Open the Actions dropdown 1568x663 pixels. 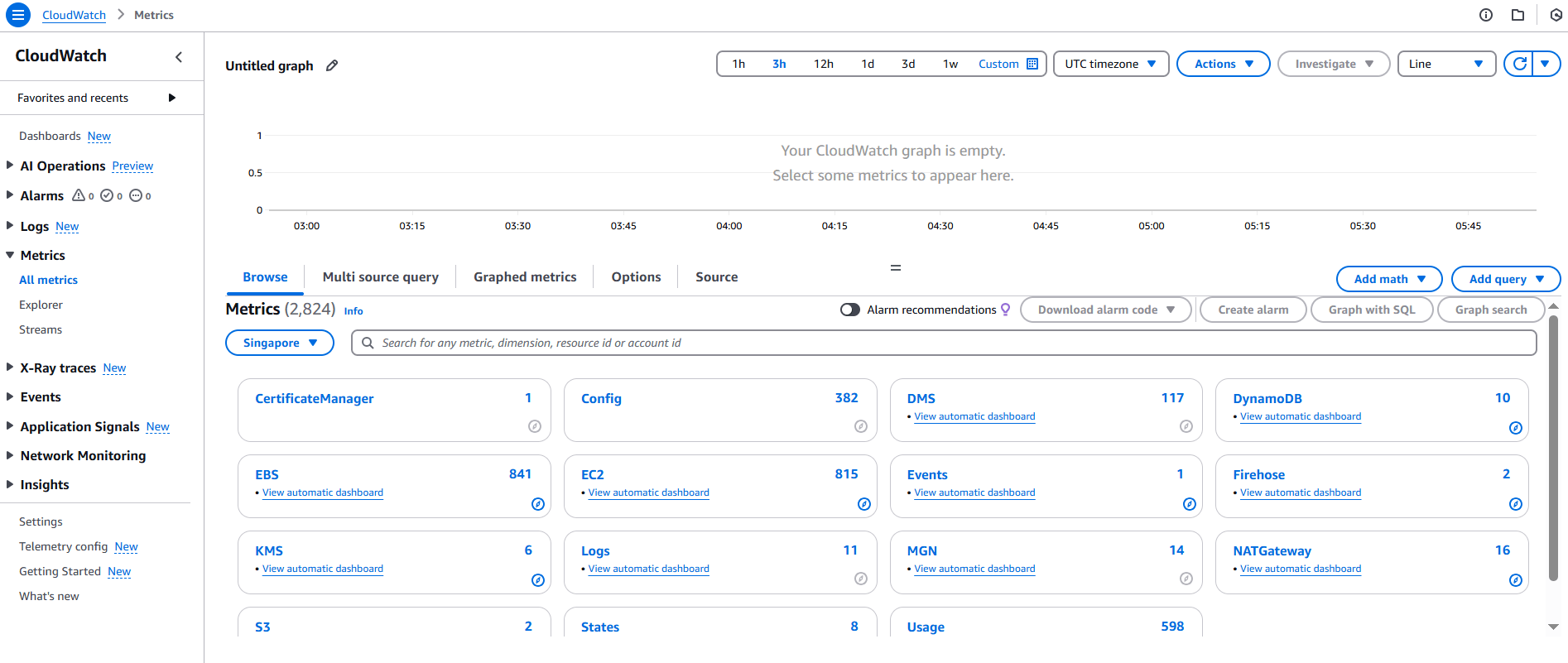[x=1224, y=64]
